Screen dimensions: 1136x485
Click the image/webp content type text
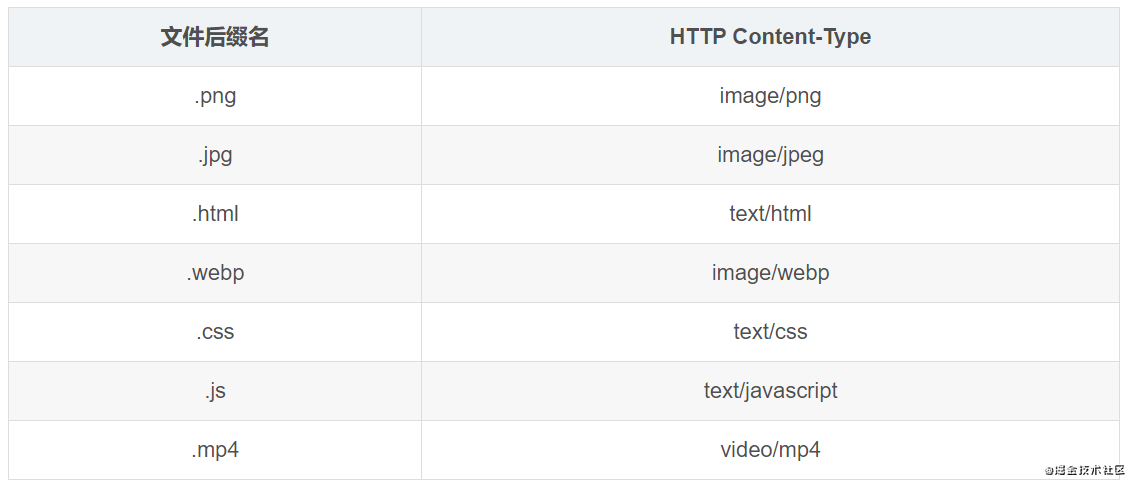(770, 273)
